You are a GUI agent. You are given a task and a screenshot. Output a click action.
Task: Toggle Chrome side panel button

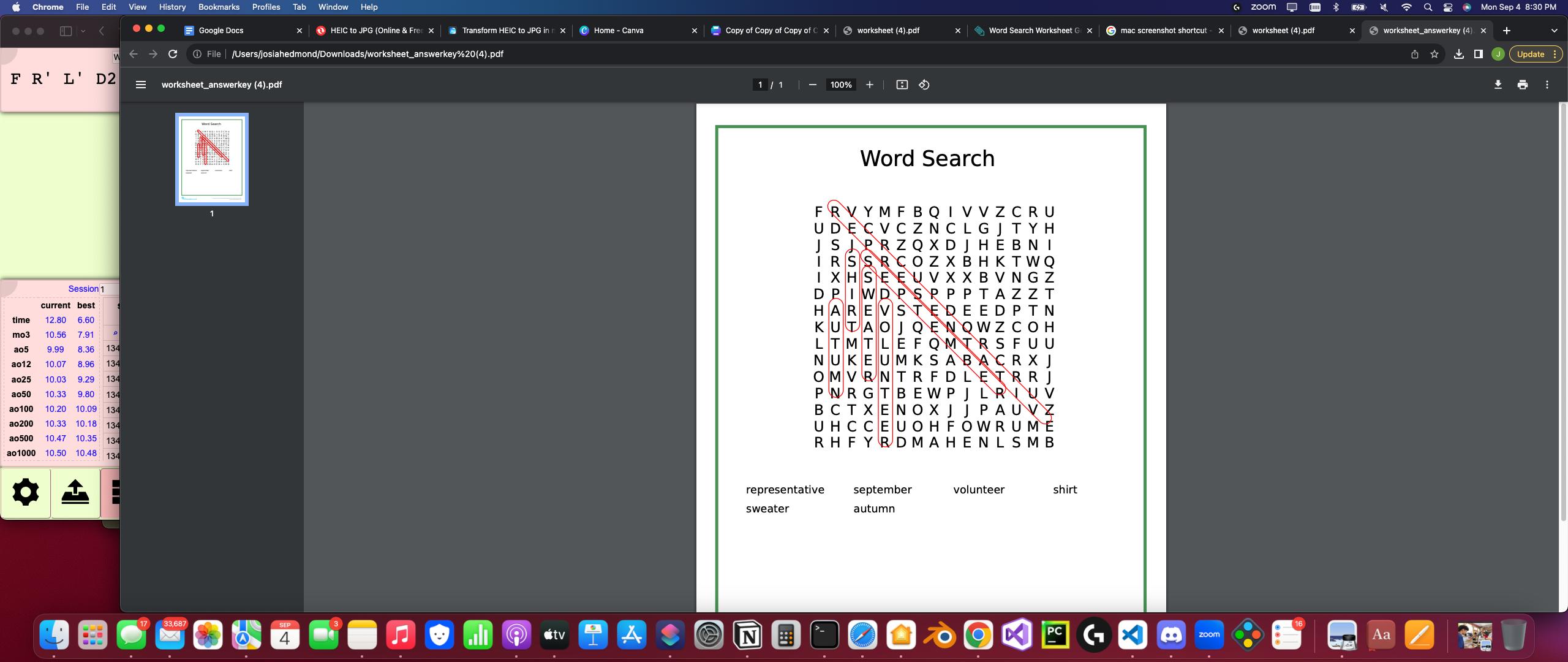[x=1478, y=54]
